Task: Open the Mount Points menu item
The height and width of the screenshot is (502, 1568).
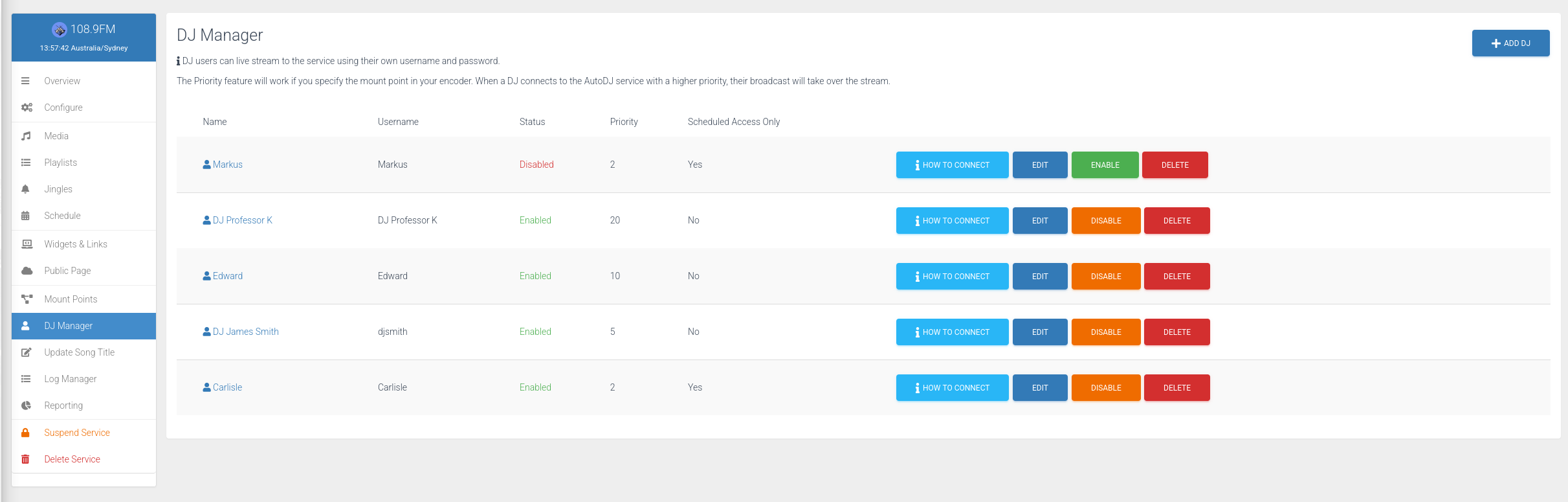Action: (x=71, y=299)
